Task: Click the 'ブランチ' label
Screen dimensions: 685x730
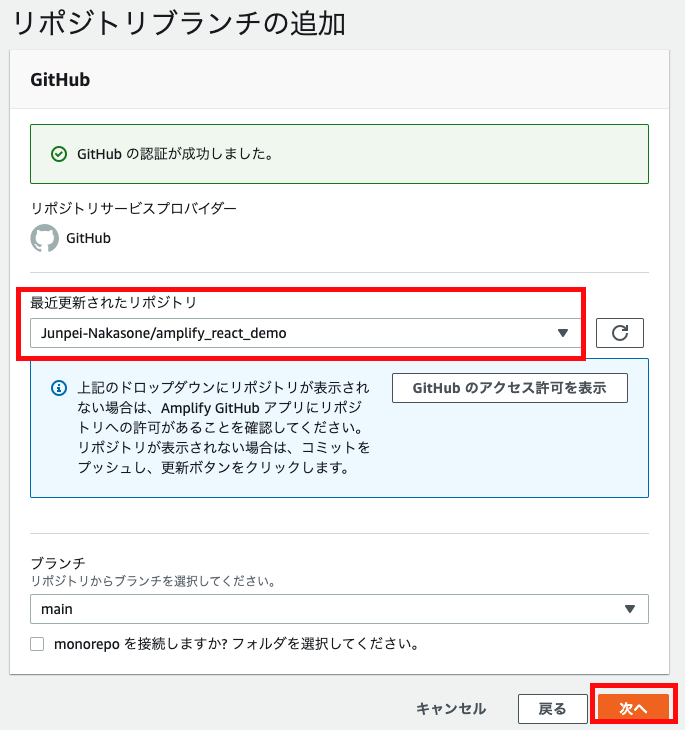Action: click(x=58, y=563)
